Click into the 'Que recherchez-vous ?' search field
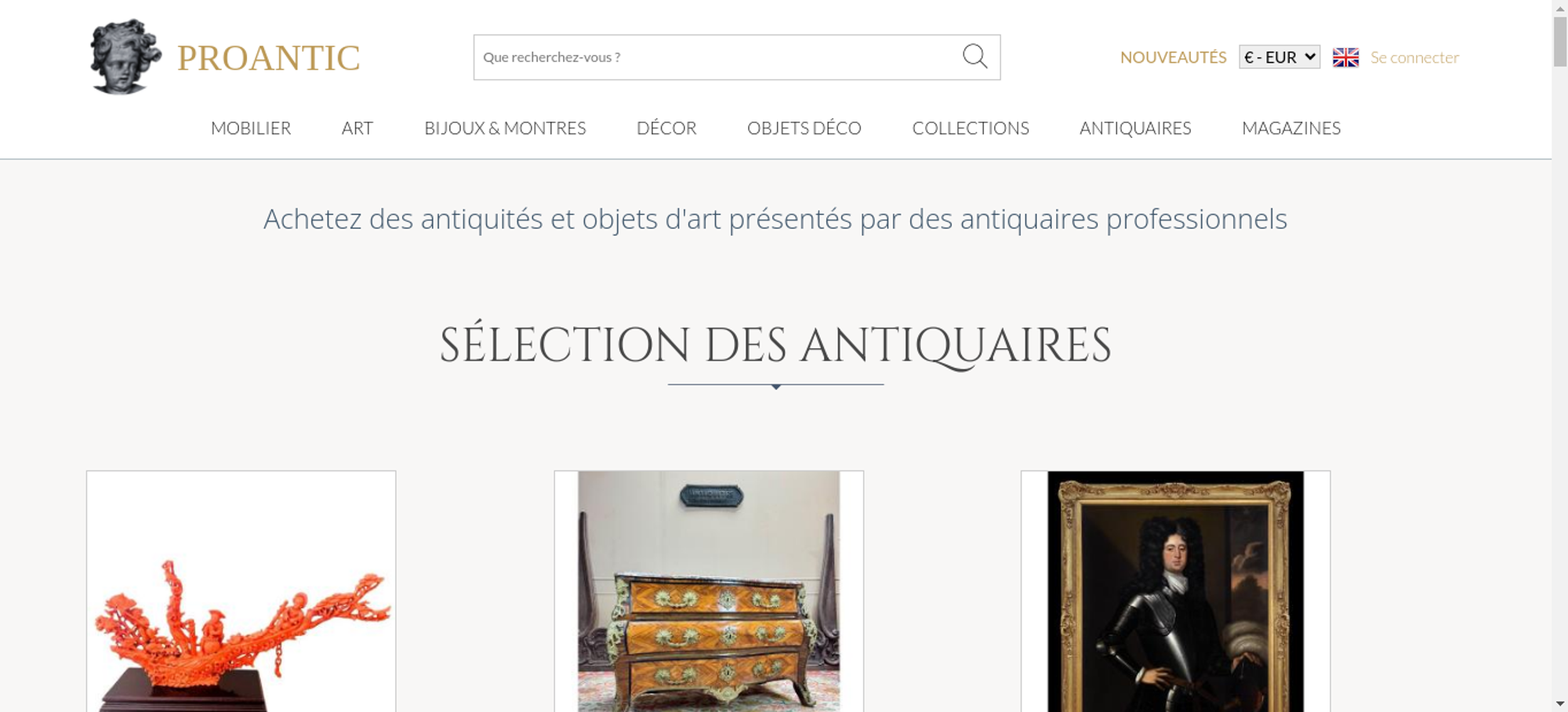Screen dimensions: 1568x712 pos(717,57)
